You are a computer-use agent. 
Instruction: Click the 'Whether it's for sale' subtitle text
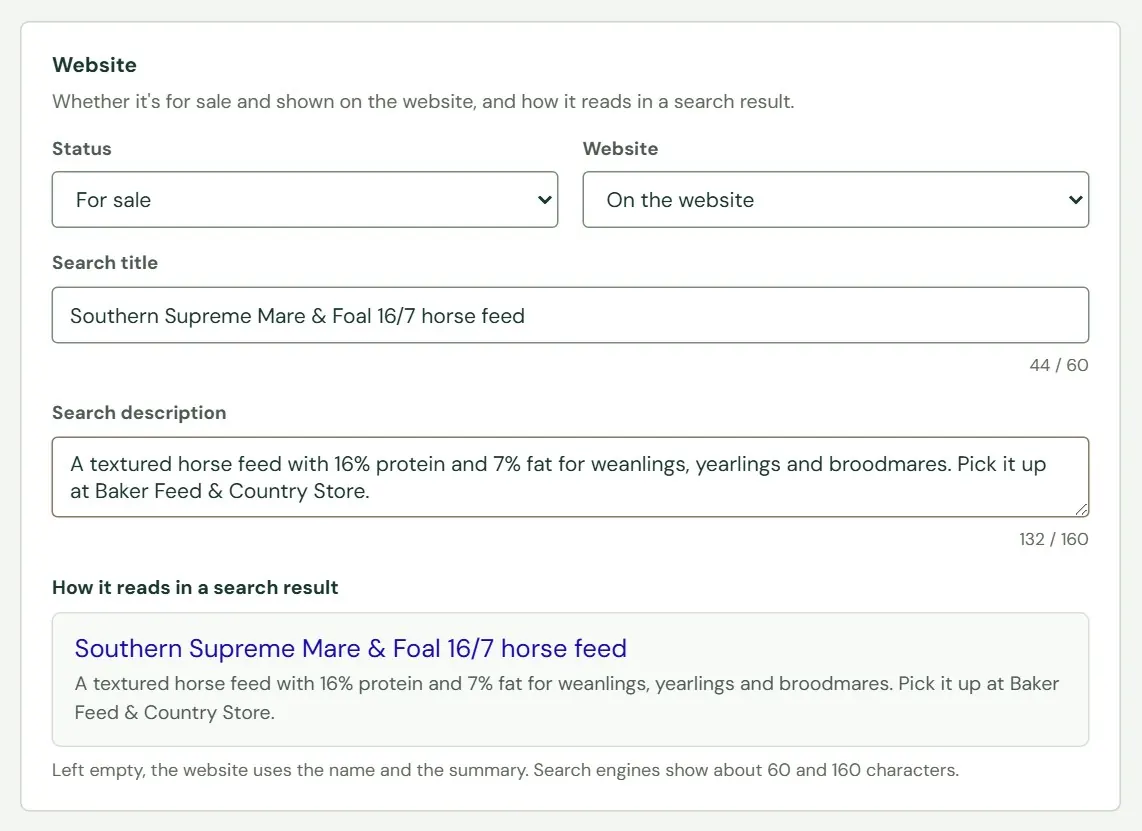[x=423, y=101]
